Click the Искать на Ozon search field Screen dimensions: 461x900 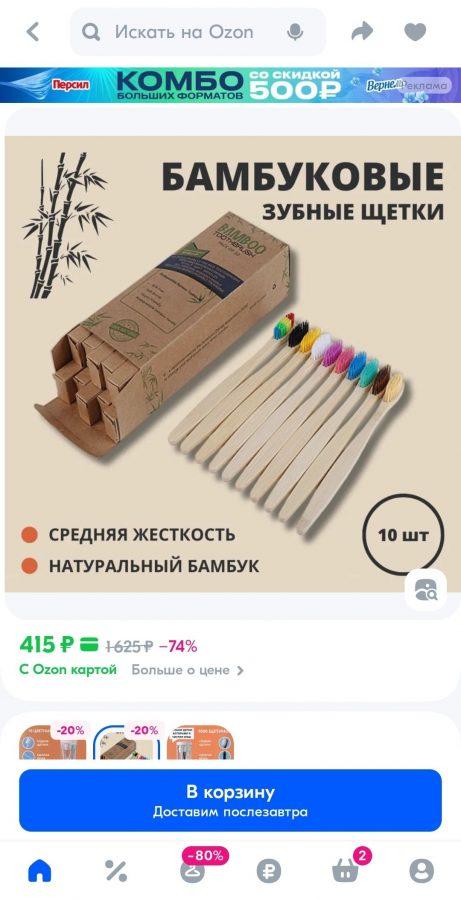(x=197, y=32)
